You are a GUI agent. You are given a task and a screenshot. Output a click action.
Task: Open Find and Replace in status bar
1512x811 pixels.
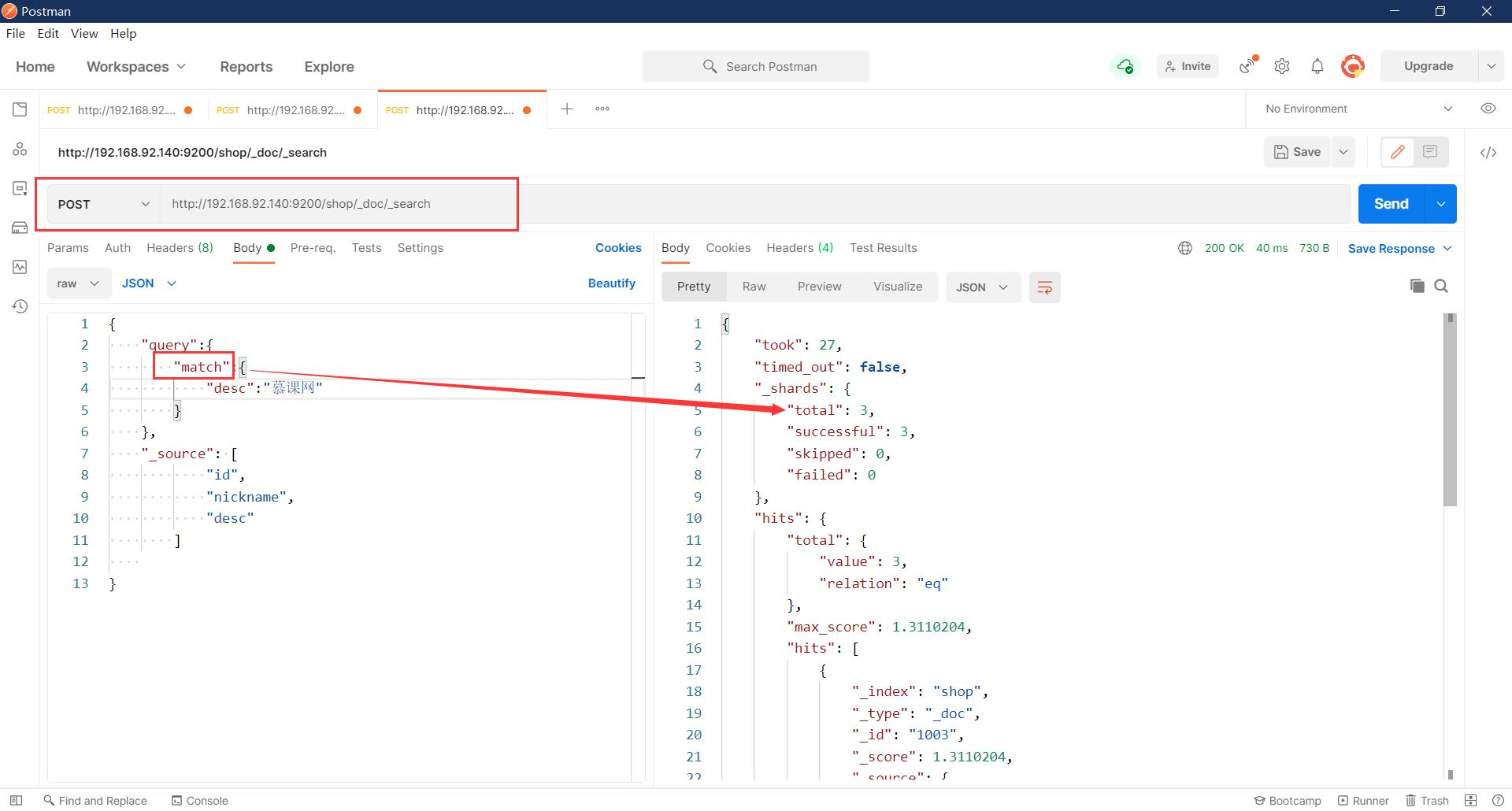coord(95,800)
